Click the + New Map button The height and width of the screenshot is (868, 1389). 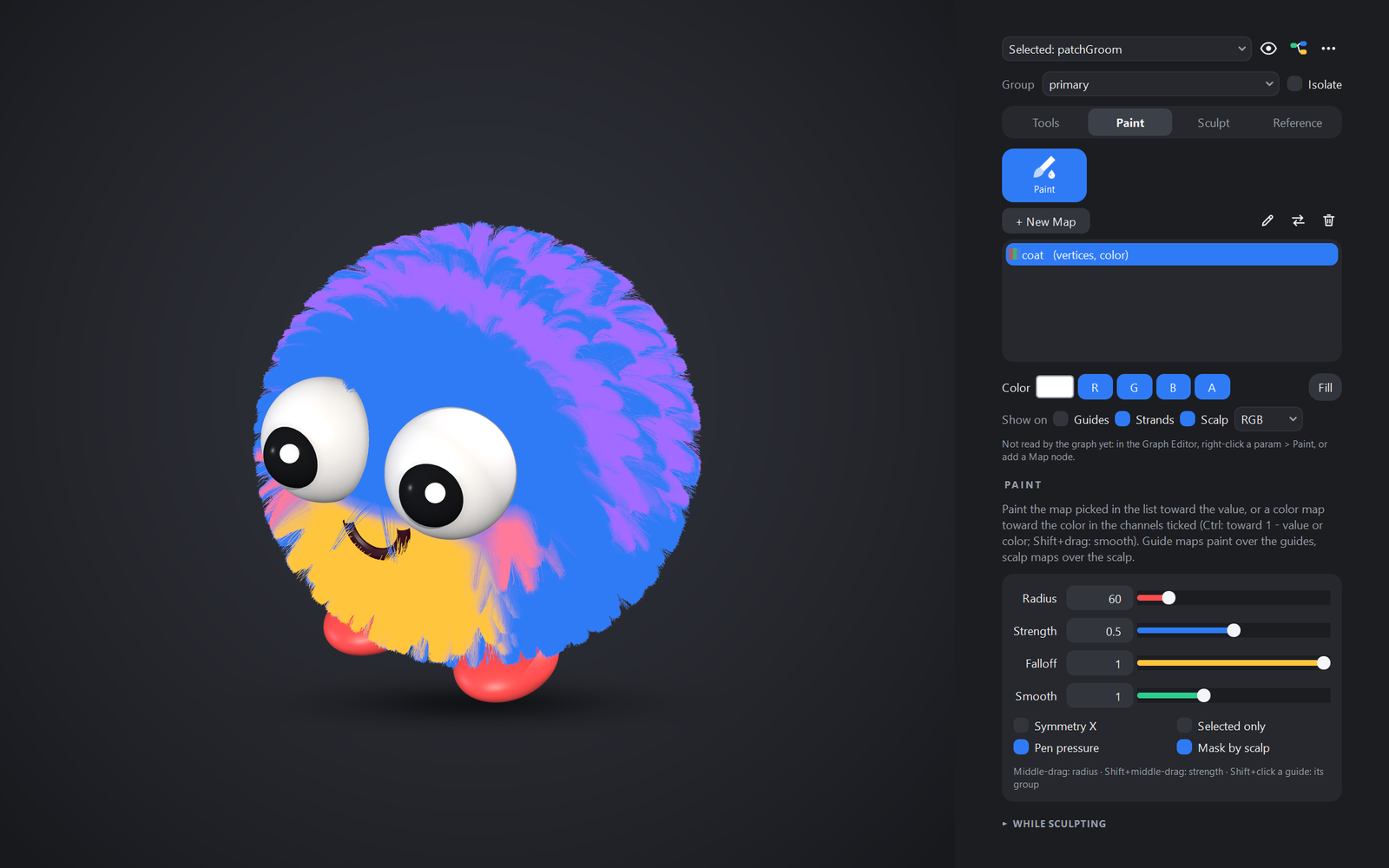(x=1045, y=221)
